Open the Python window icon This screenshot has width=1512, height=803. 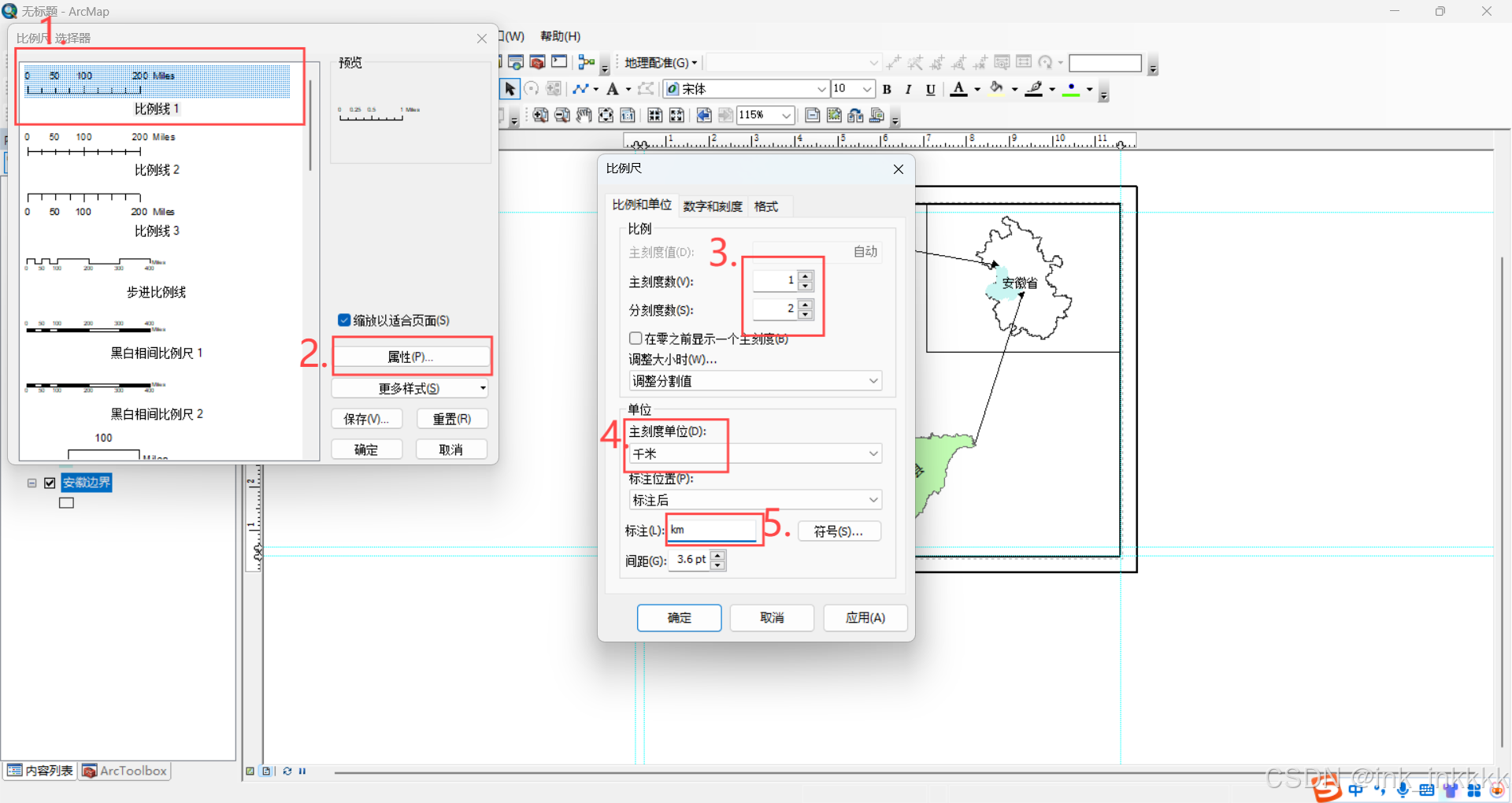559,62
